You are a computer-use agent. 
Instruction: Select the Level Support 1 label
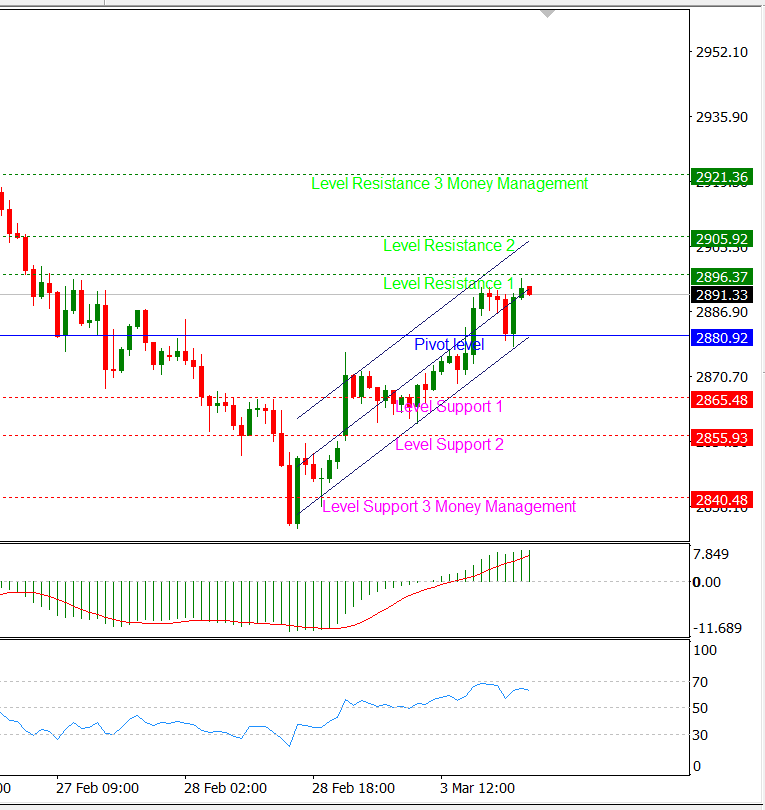pyautogui.click(x=449, y=407)
